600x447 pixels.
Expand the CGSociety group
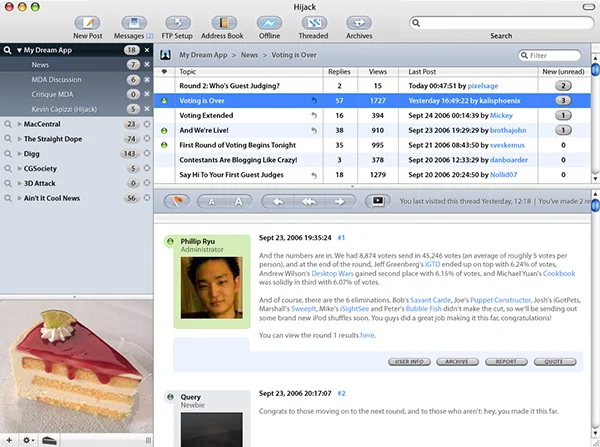pyautogui.click(x=19, y=168)
